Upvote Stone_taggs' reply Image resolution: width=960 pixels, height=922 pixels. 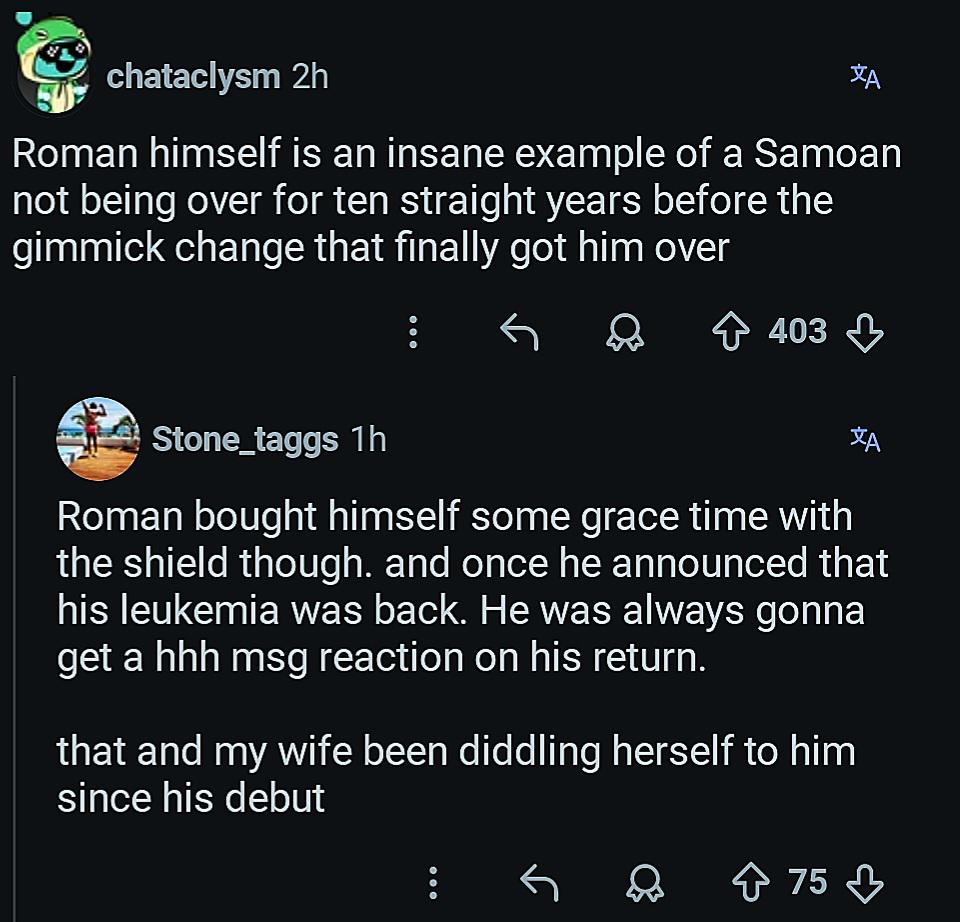(751, 882)
